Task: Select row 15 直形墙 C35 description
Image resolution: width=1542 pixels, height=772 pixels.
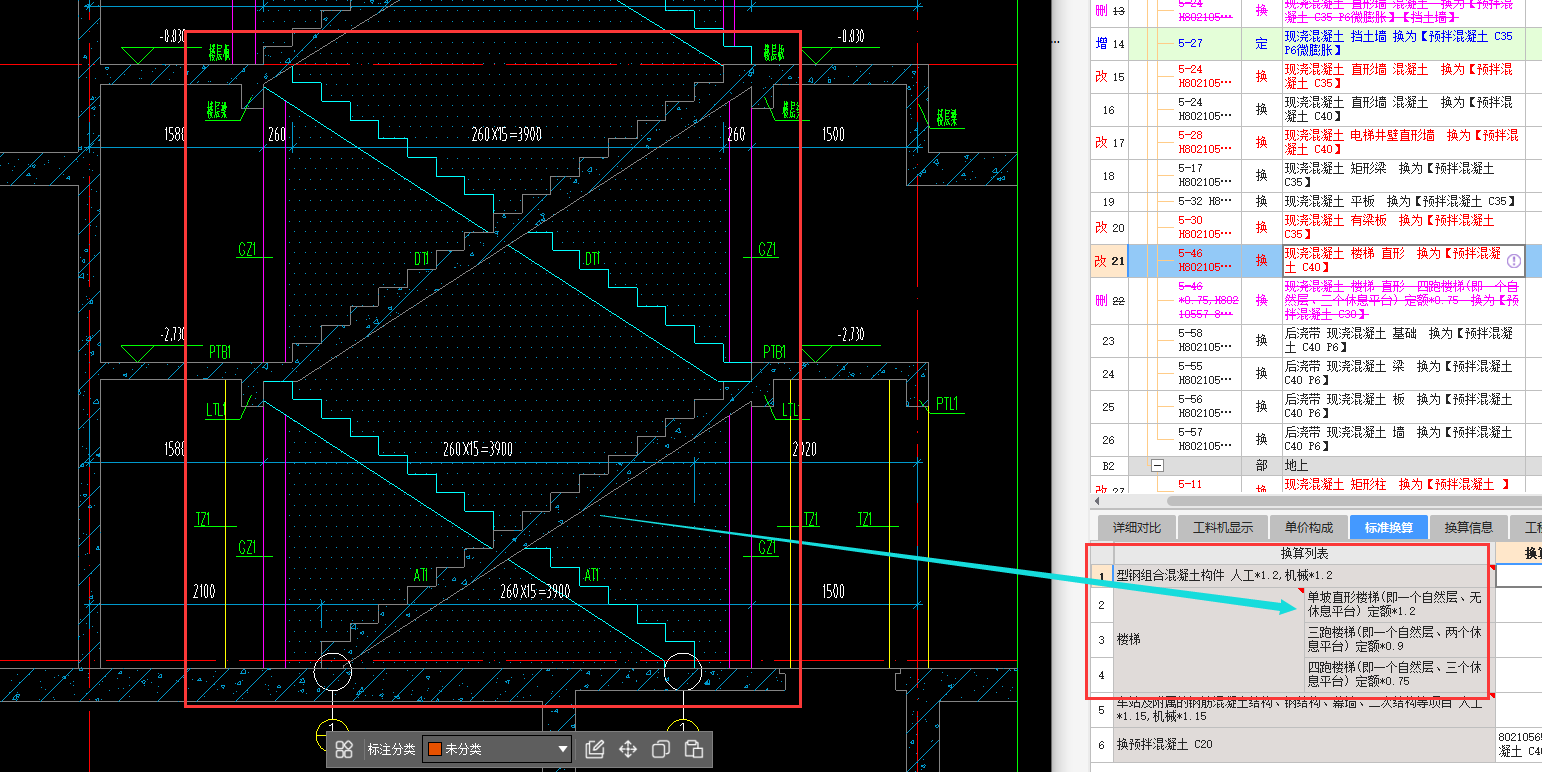Action: tap(1403, 76)
